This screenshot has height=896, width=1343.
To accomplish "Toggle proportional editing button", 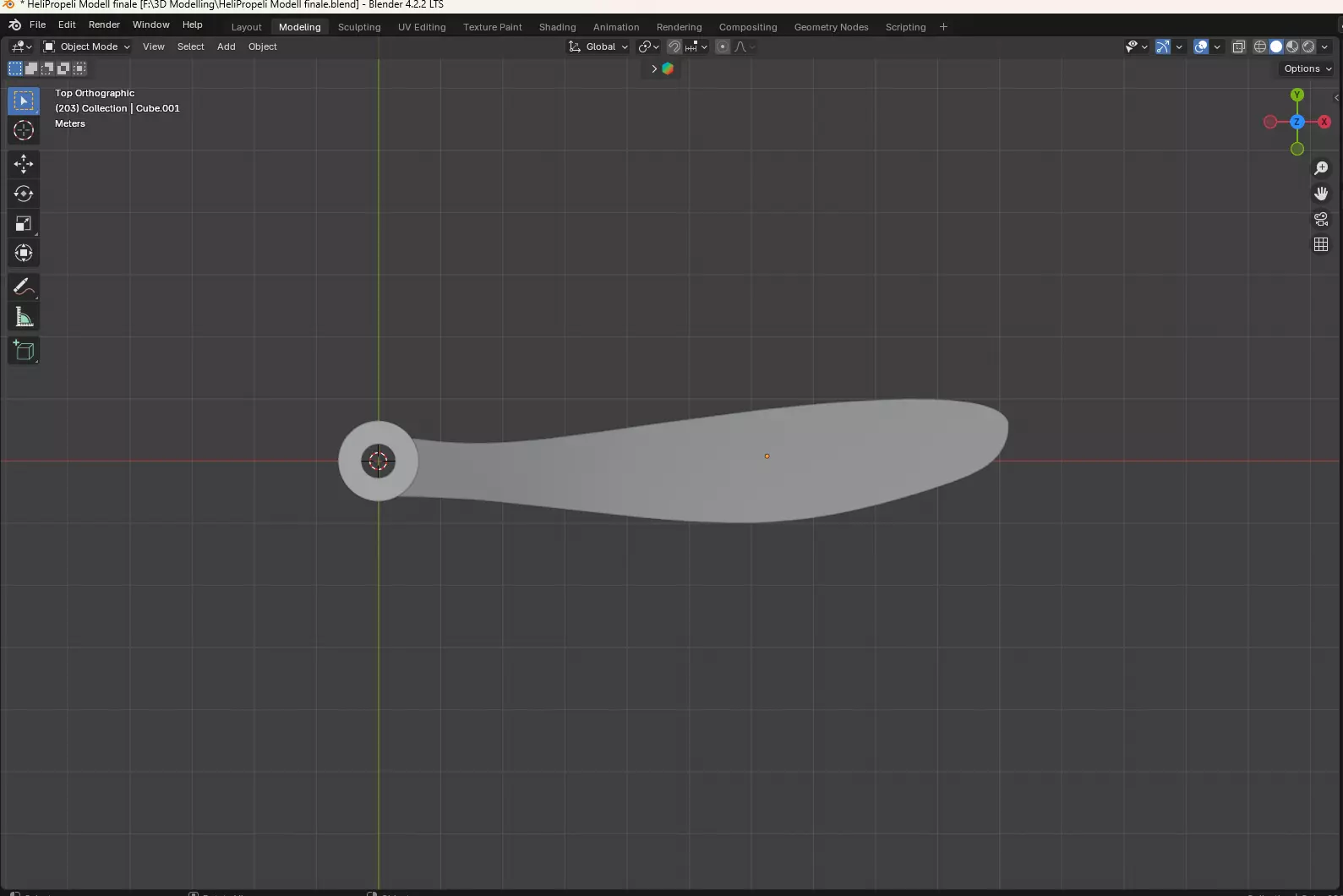I will click(723, 46).
